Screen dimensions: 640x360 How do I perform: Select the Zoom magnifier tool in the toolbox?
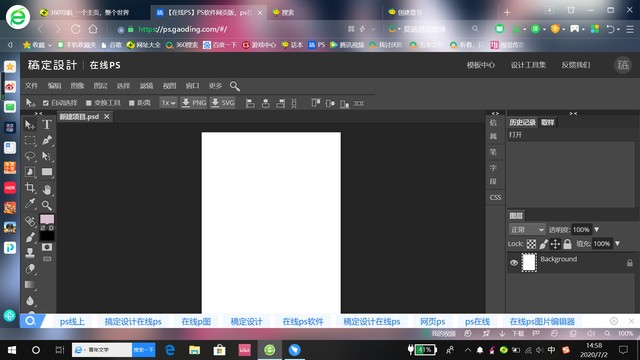[47, 205]
